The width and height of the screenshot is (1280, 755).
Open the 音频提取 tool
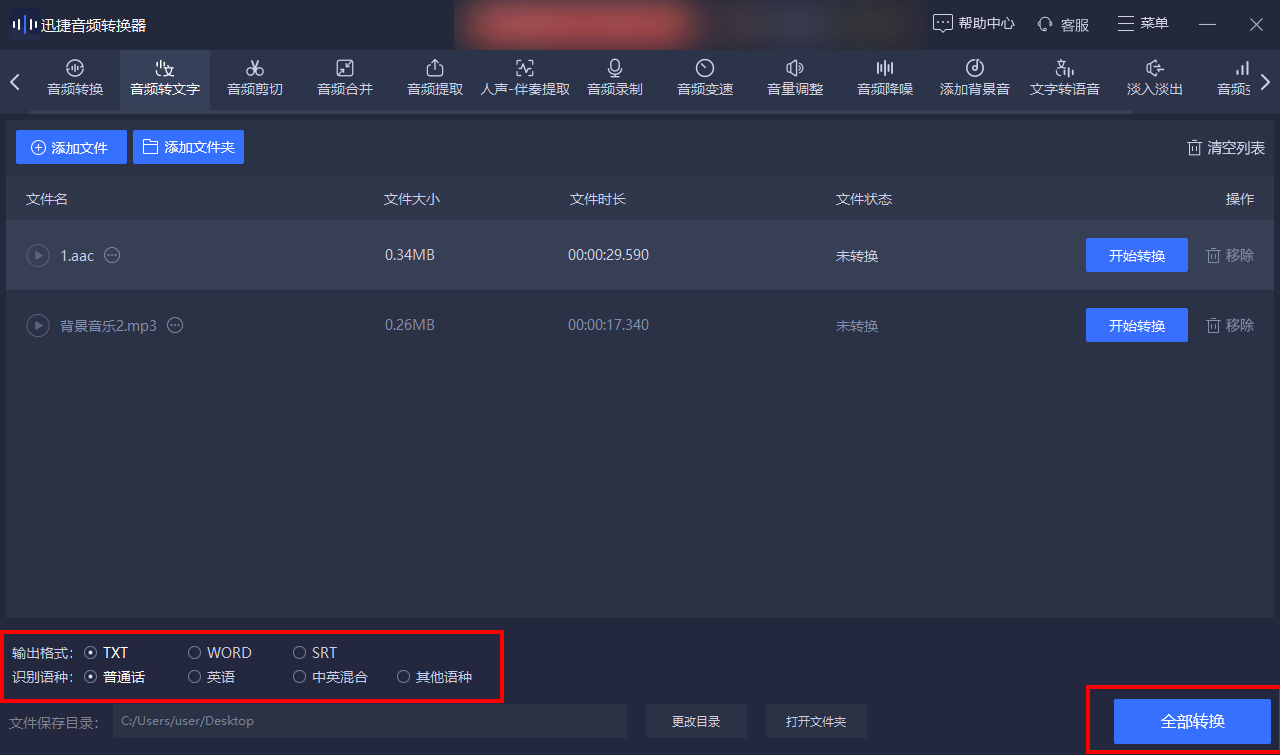coord(435,77)
